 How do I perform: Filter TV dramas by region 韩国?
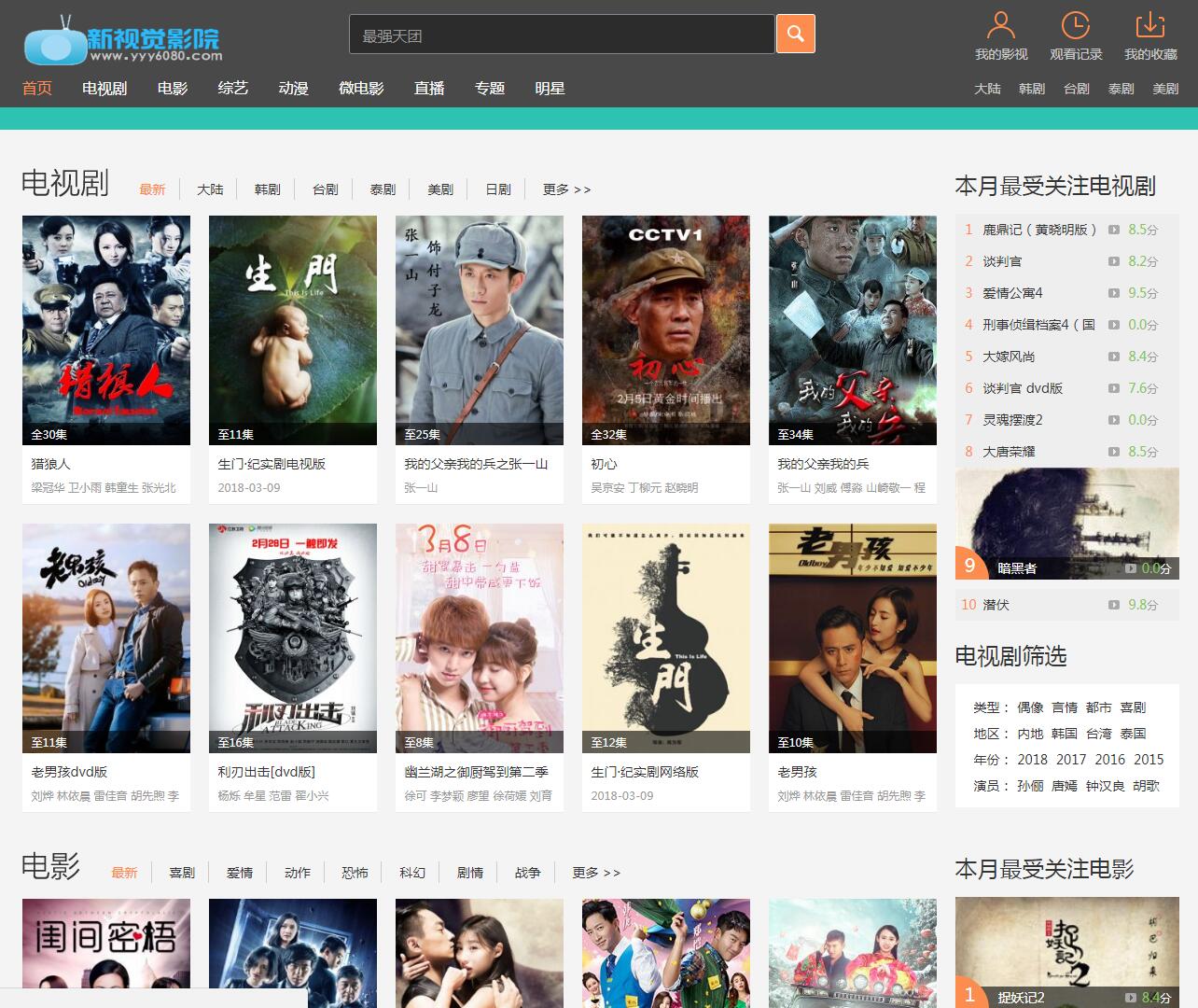[x=1065, y=734]
